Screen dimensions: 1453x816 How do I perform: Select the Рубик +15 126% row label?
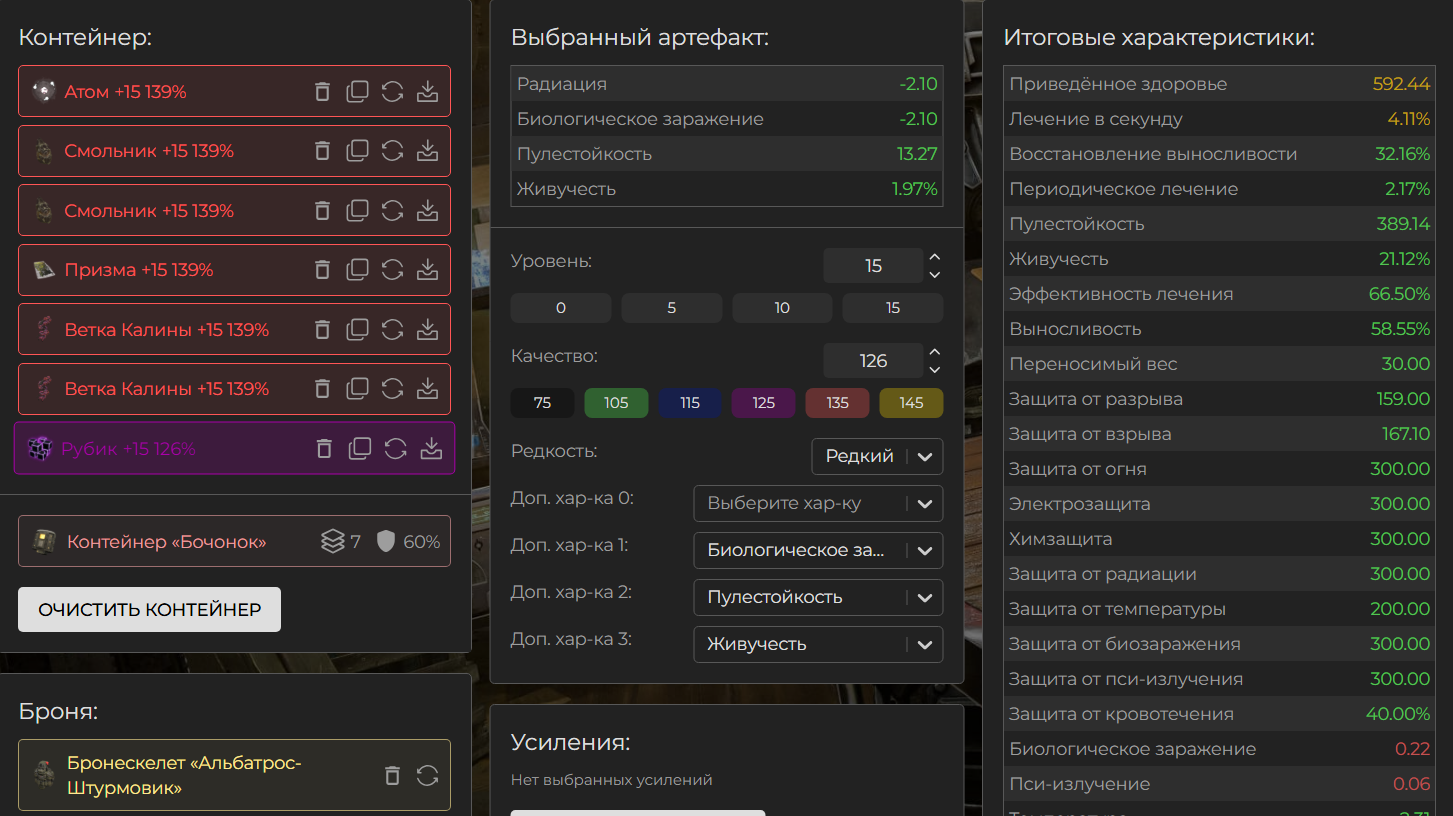click(x=128, y=449)
